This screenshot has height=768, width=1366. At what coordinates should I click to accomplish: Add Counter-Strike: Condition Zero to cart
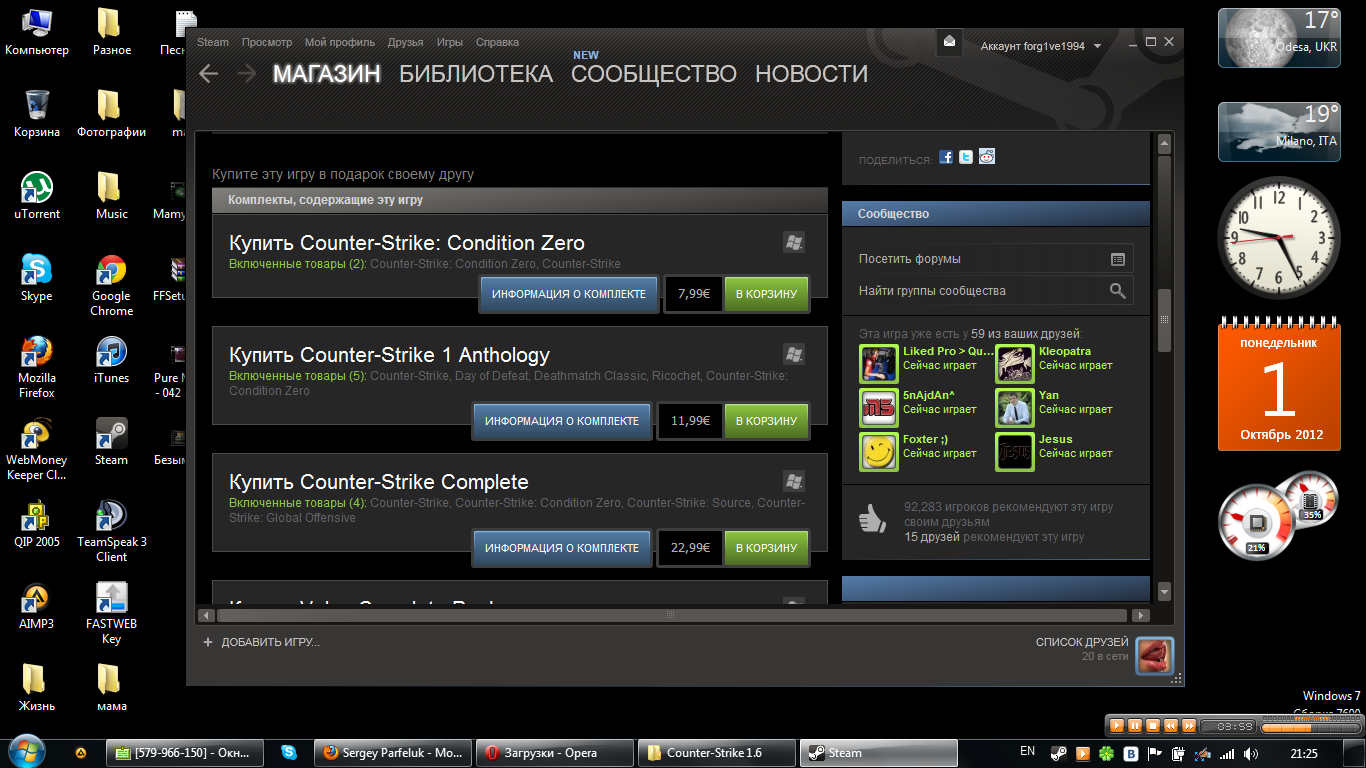pyautogui.click(x=766, y=294)
